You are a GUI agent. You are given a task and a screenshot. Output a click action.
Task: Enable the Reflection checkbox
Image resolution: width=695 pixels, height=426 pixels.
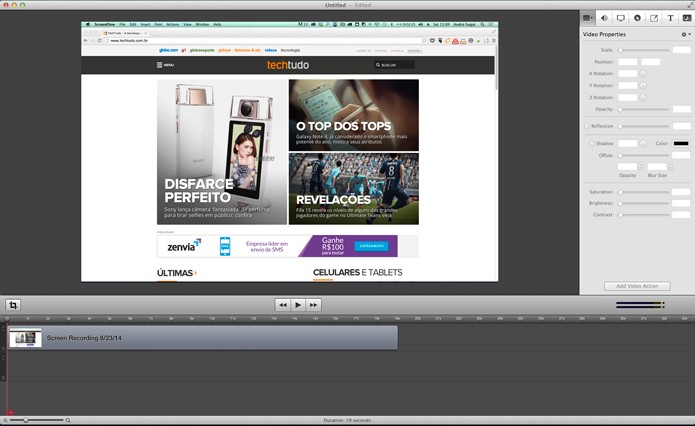point(587,126)
